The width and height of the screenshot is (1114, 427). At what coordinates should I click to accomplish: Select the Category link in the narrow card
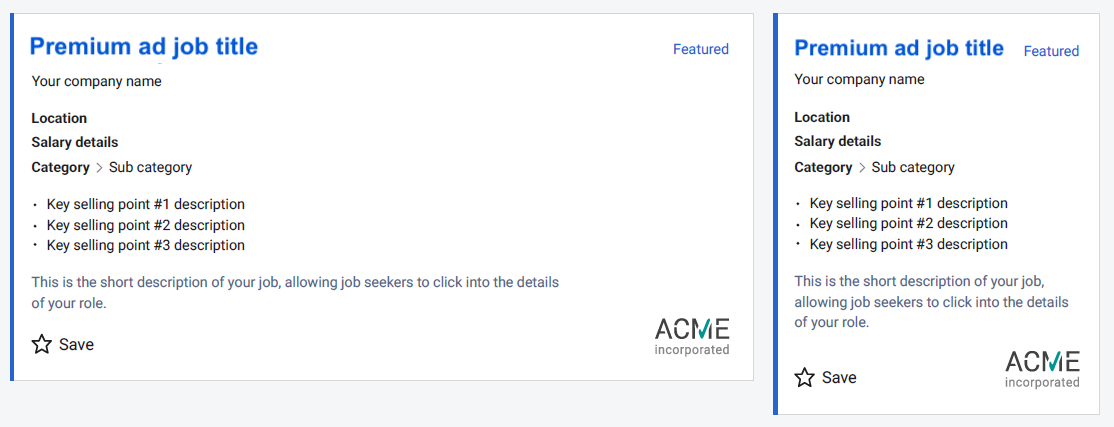coord(823,167)
